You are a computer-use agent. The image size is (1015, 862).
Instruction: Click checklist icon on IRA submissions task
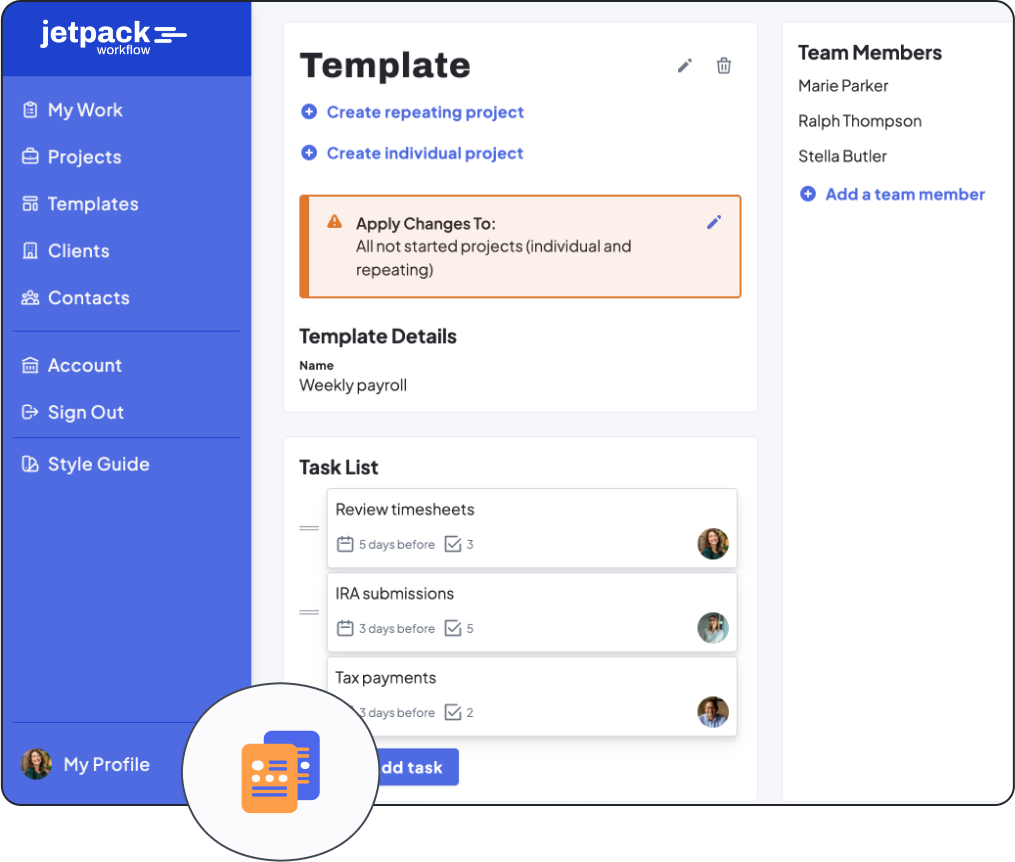tap(452, 629)
